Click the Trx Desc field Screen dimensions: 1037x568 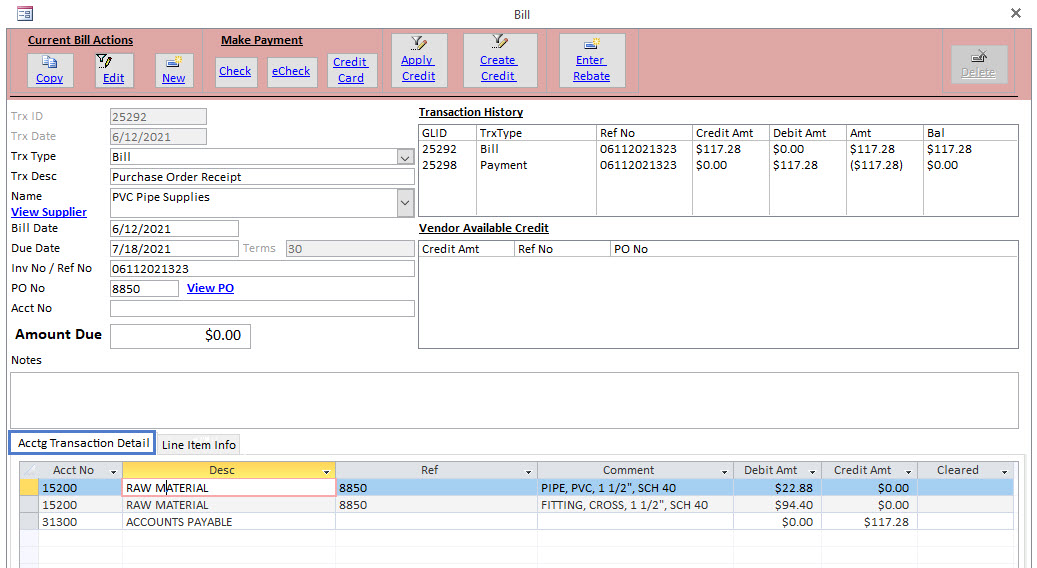[262, 177]
